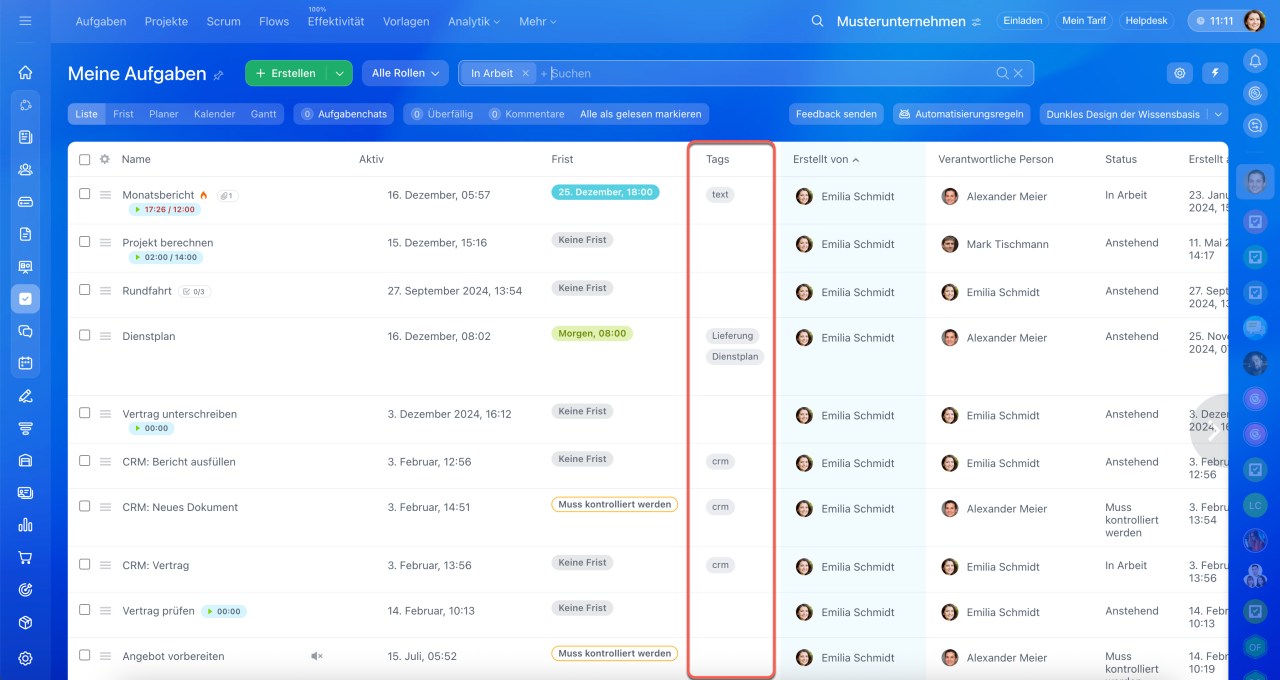Tick the checkbox for Dienstplan task
The width and height of the screenshot is (1280, 680).
(85, 335)
